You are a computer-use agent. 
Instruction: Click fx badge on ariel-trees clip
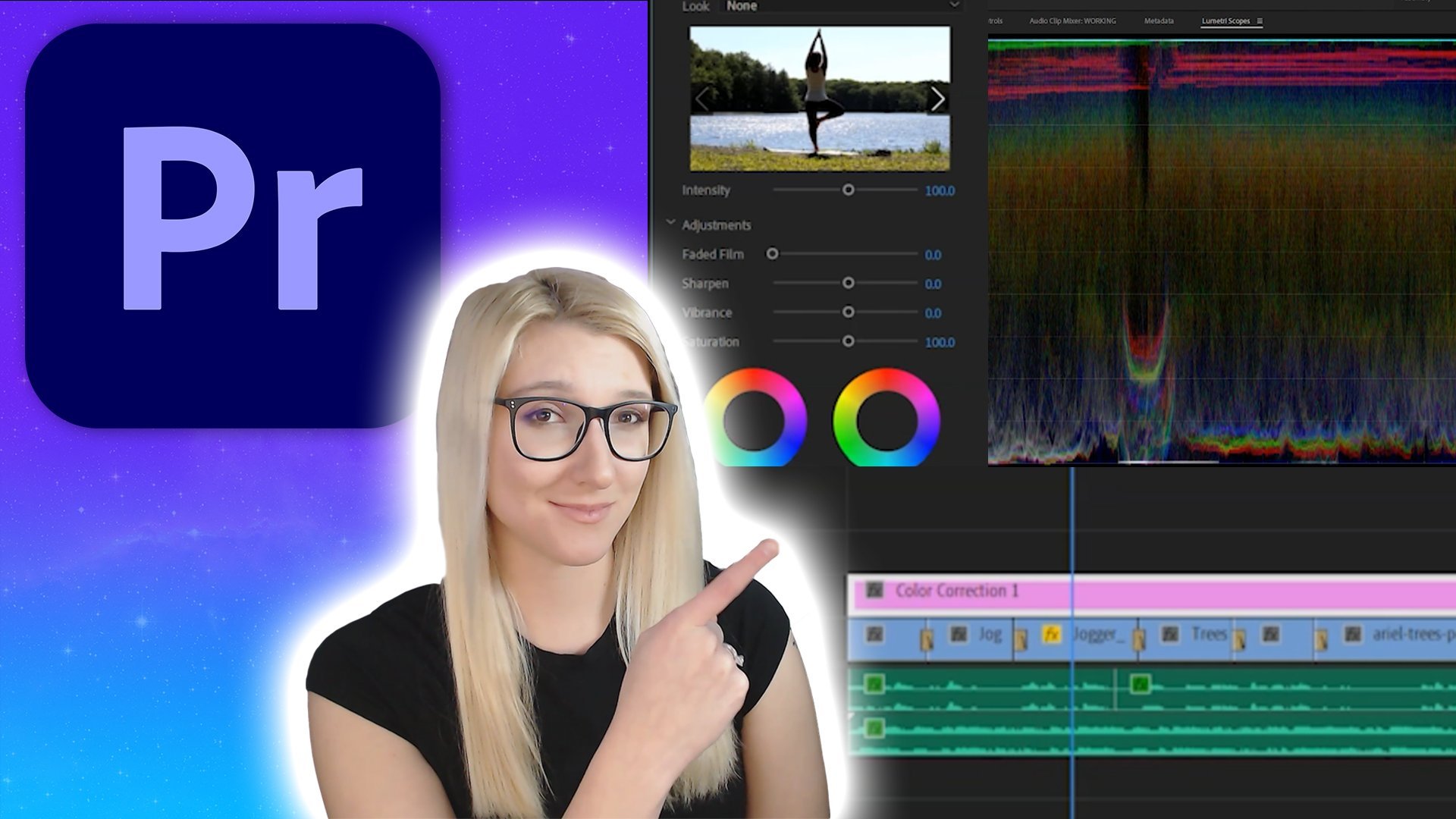(x=1353, y=634)
